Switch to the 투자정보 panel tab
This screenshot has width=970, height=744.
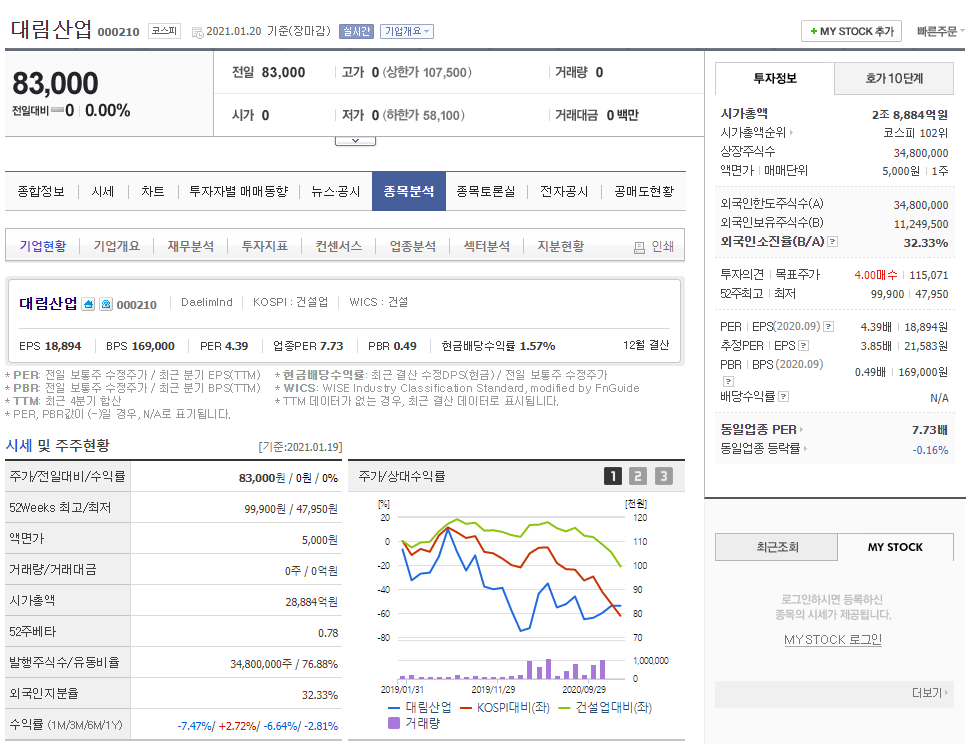pyautogui.click(x=775, y=79)
